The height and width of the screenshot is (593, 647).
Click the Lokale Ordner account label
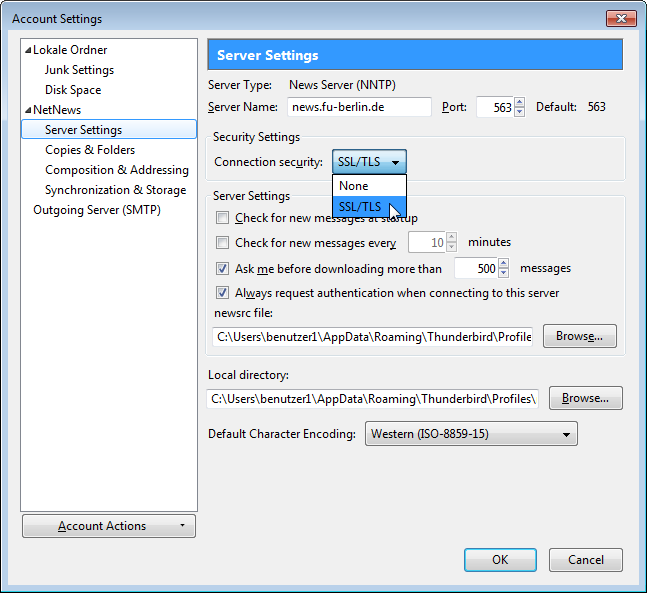point(70,50)
